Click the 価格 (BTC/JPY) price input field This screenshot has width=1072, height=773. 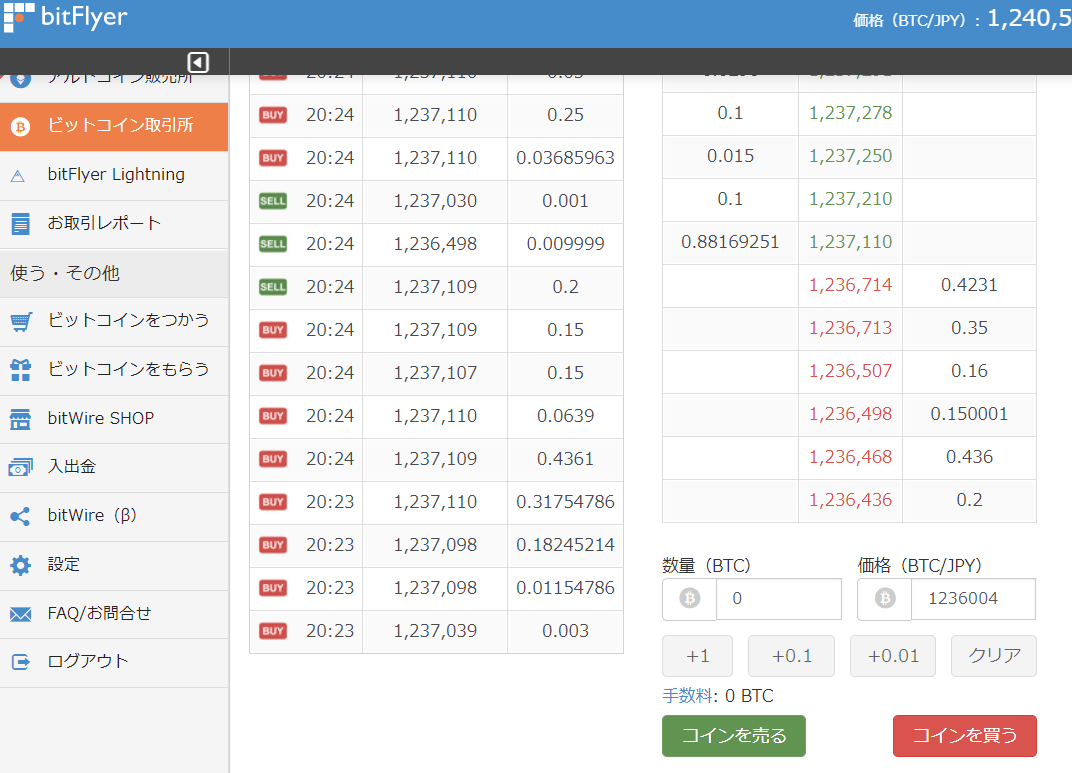click(x=974, y=599)
